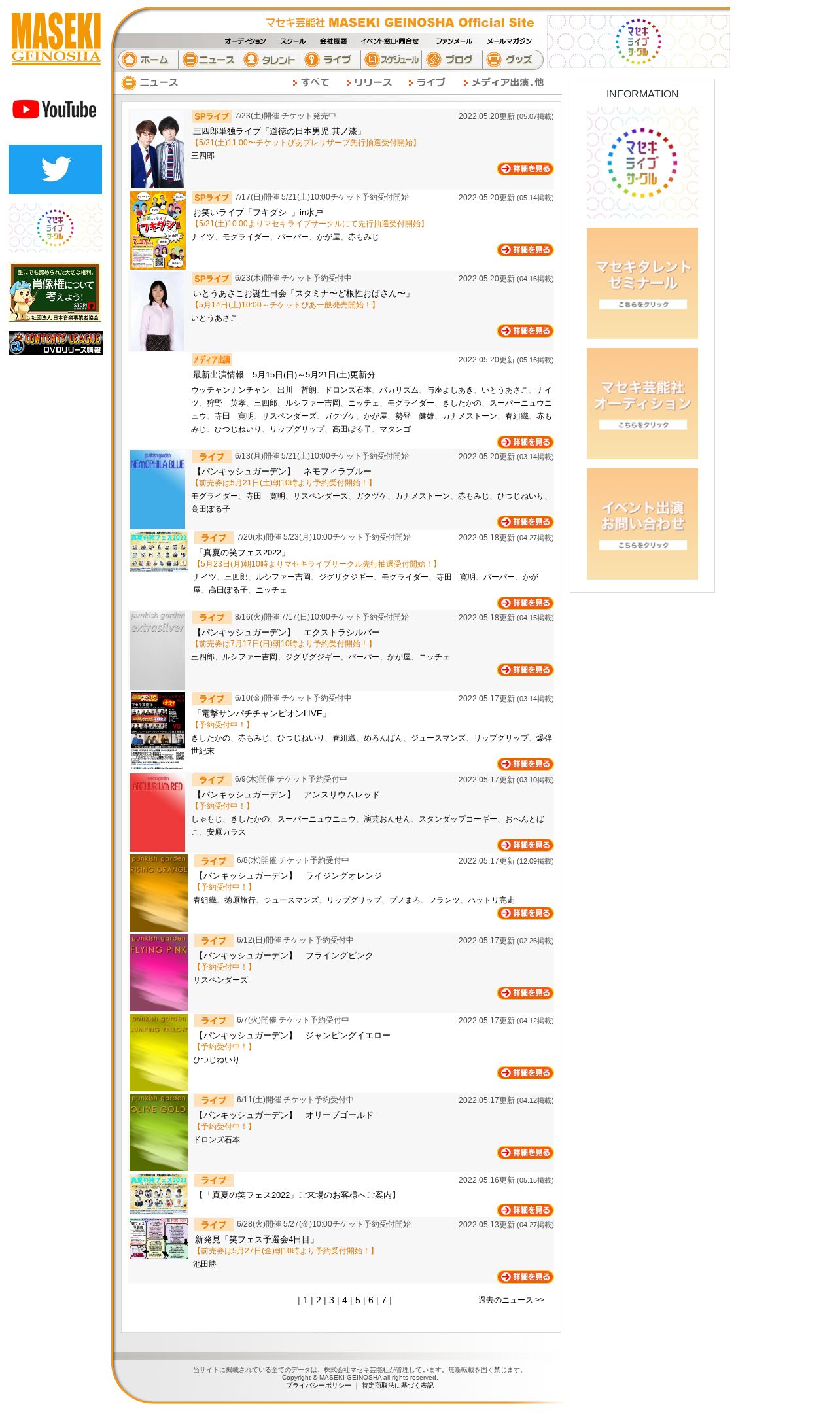Viewport: 840px width, 1417px height.
Task: Click the FLYING PINK thumbnail
Action: pyautogui.click(x=159, y=973)
